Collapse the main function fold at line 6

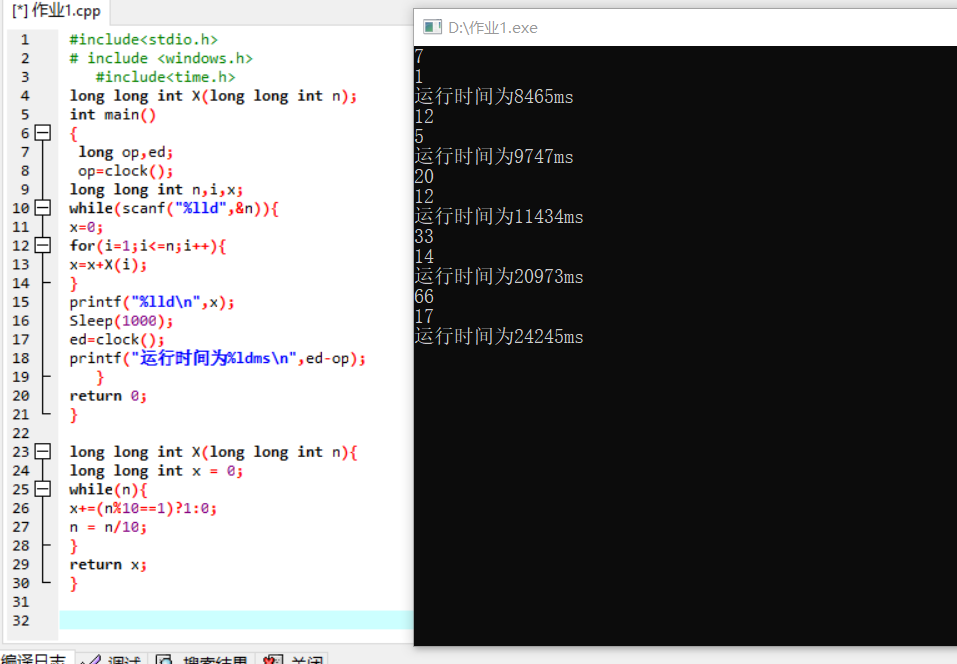click(x=43, y=132)
